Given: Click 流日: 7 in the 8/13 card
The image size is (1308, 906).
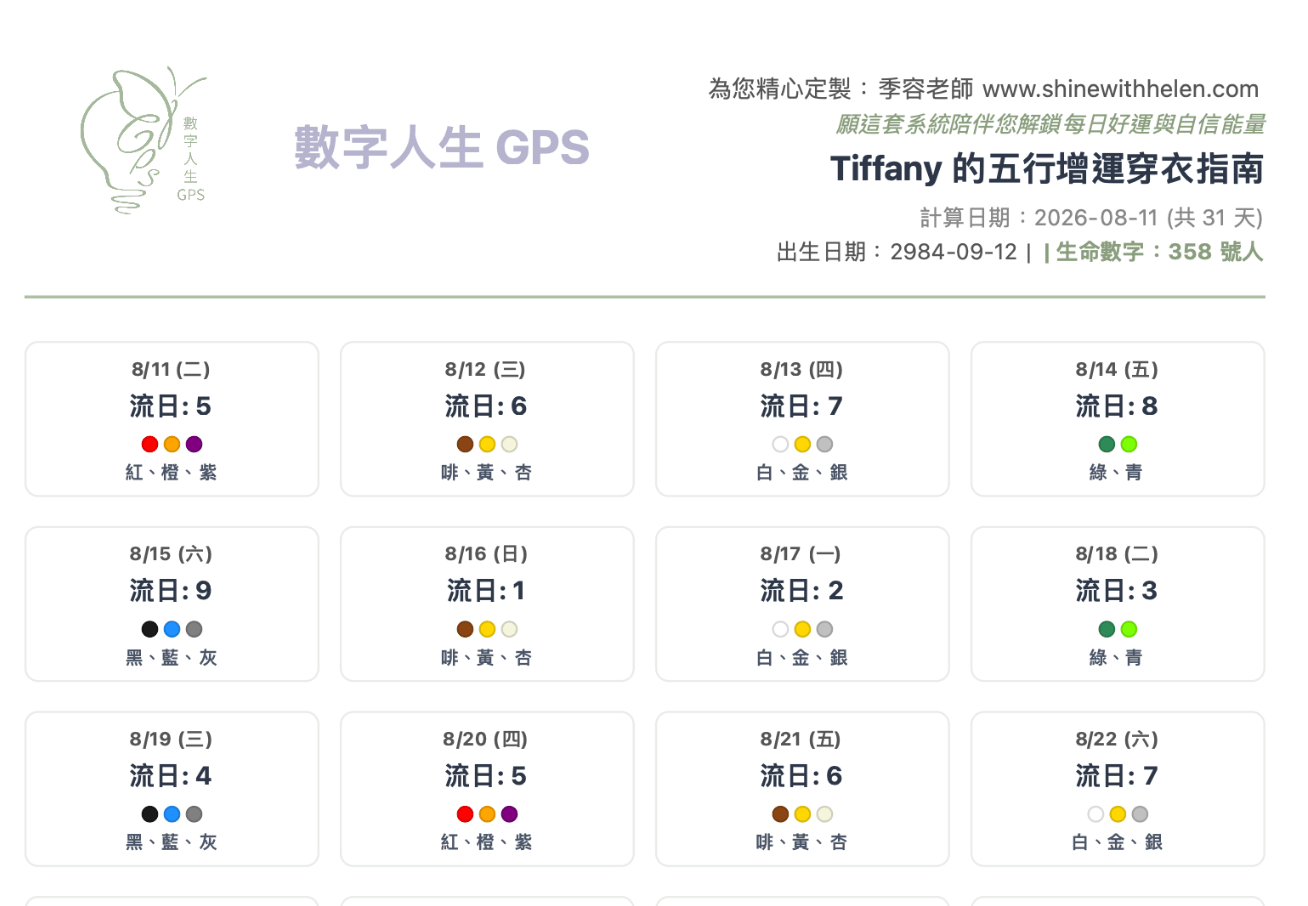Looking at the screenshot, I should [x=801, y=406].
